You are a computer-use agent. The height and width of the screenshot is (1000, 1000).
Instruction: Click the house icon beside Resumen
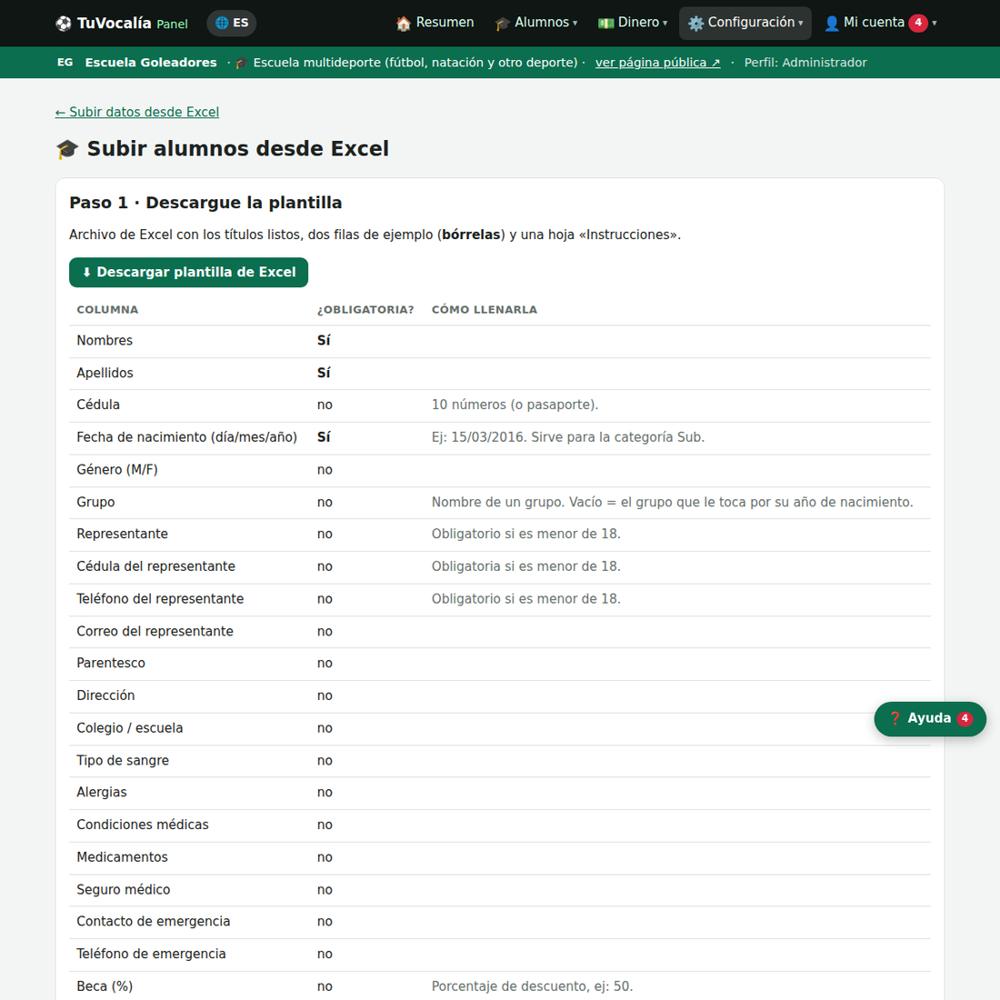point(403,24)
